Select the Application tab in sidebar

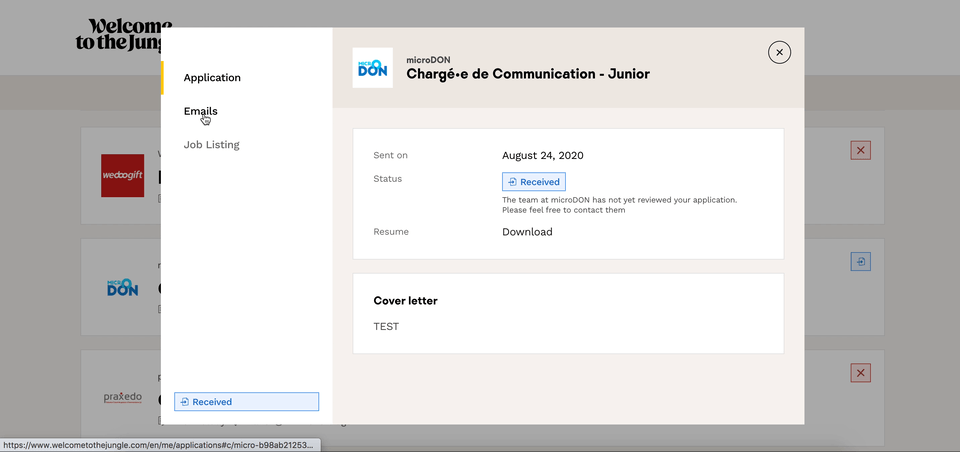coord(212,78)
